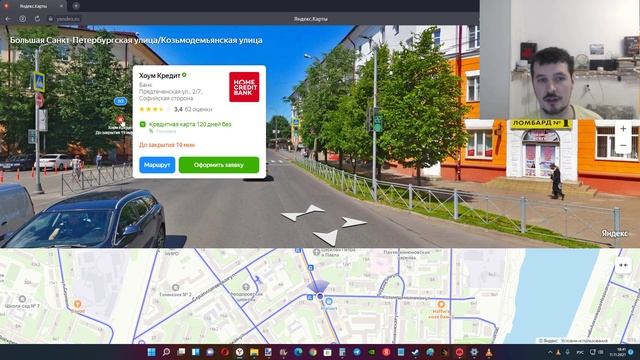Viewport: 640px width, 360px height.
Task: Open Windows taskbar search
Action: [166, 352]
